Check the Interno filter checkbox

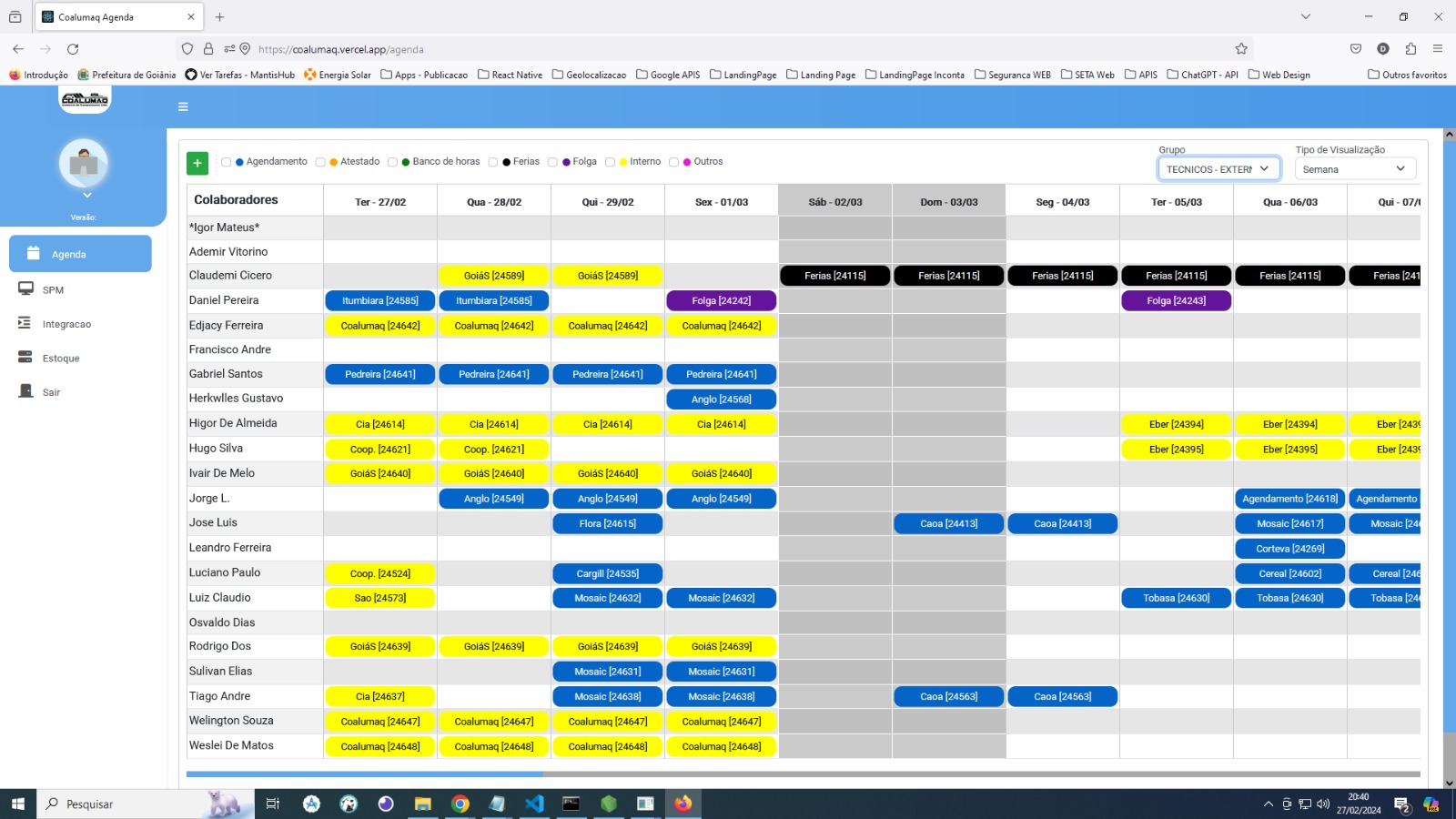pyautogui.click(x=611, y=162)
